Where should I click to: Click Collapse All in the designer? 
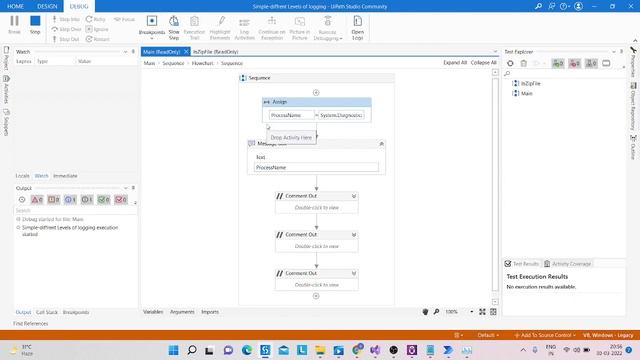tap(484, 62)
